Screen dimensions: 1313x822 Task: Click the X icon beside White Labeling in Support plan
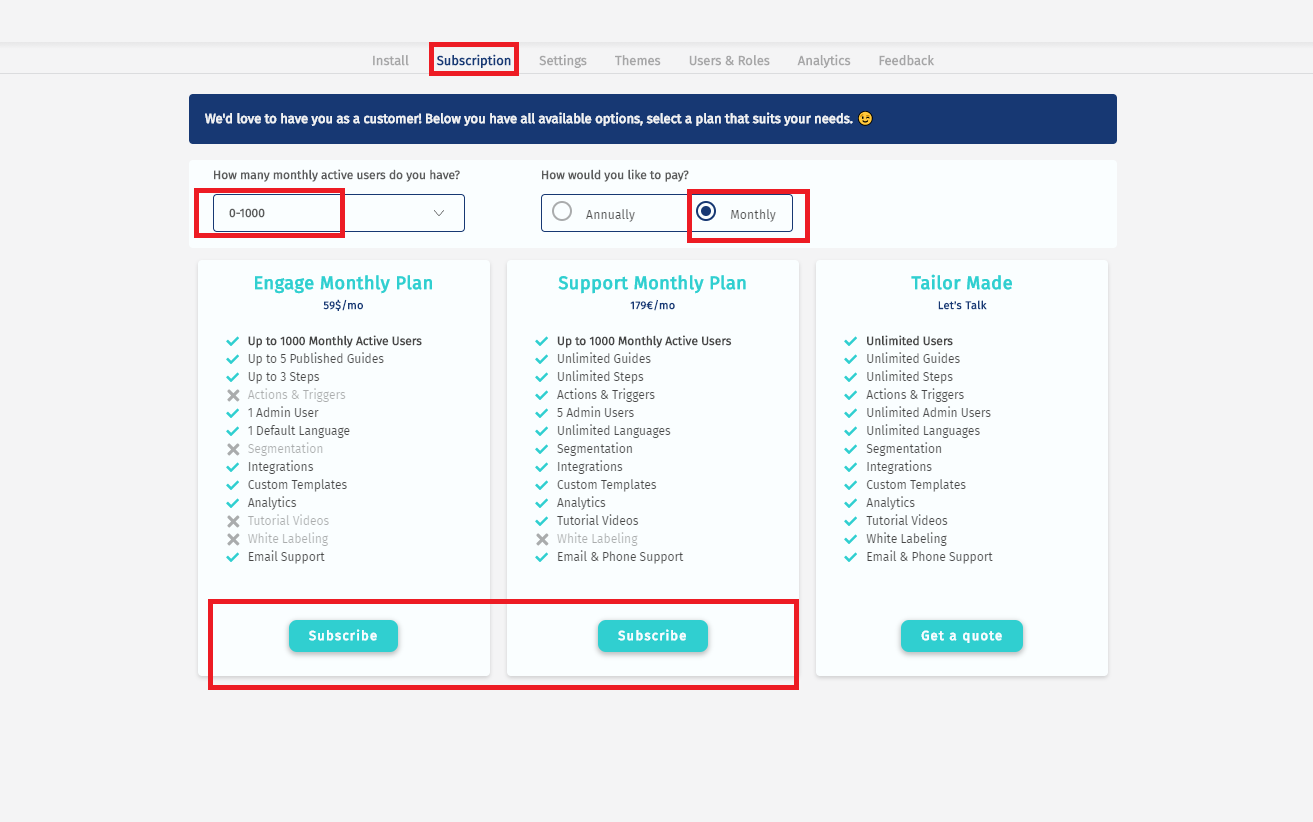point(542,539)
